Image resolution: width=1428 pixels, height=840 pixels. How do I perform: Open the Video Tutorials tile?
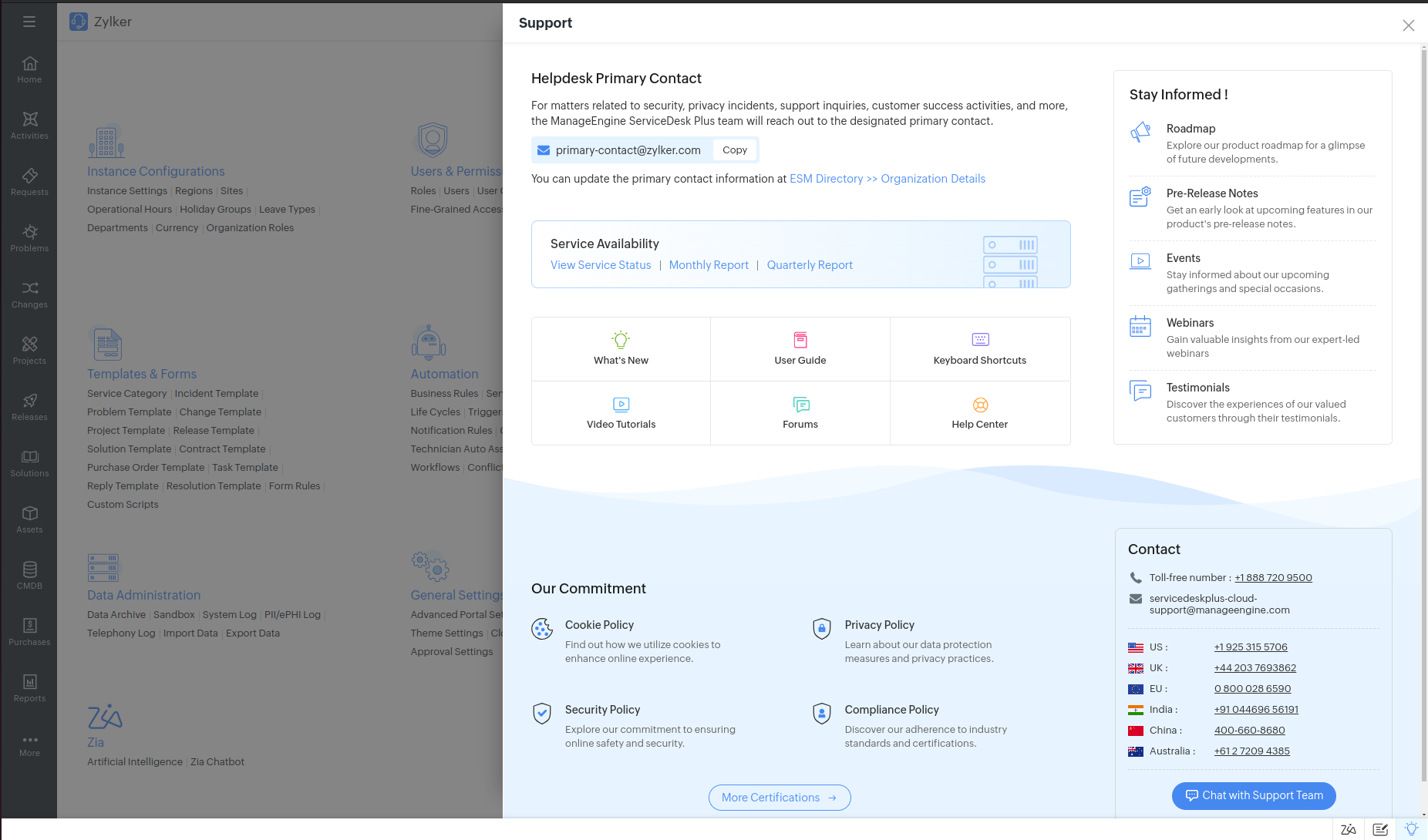(x=621, y=413)
